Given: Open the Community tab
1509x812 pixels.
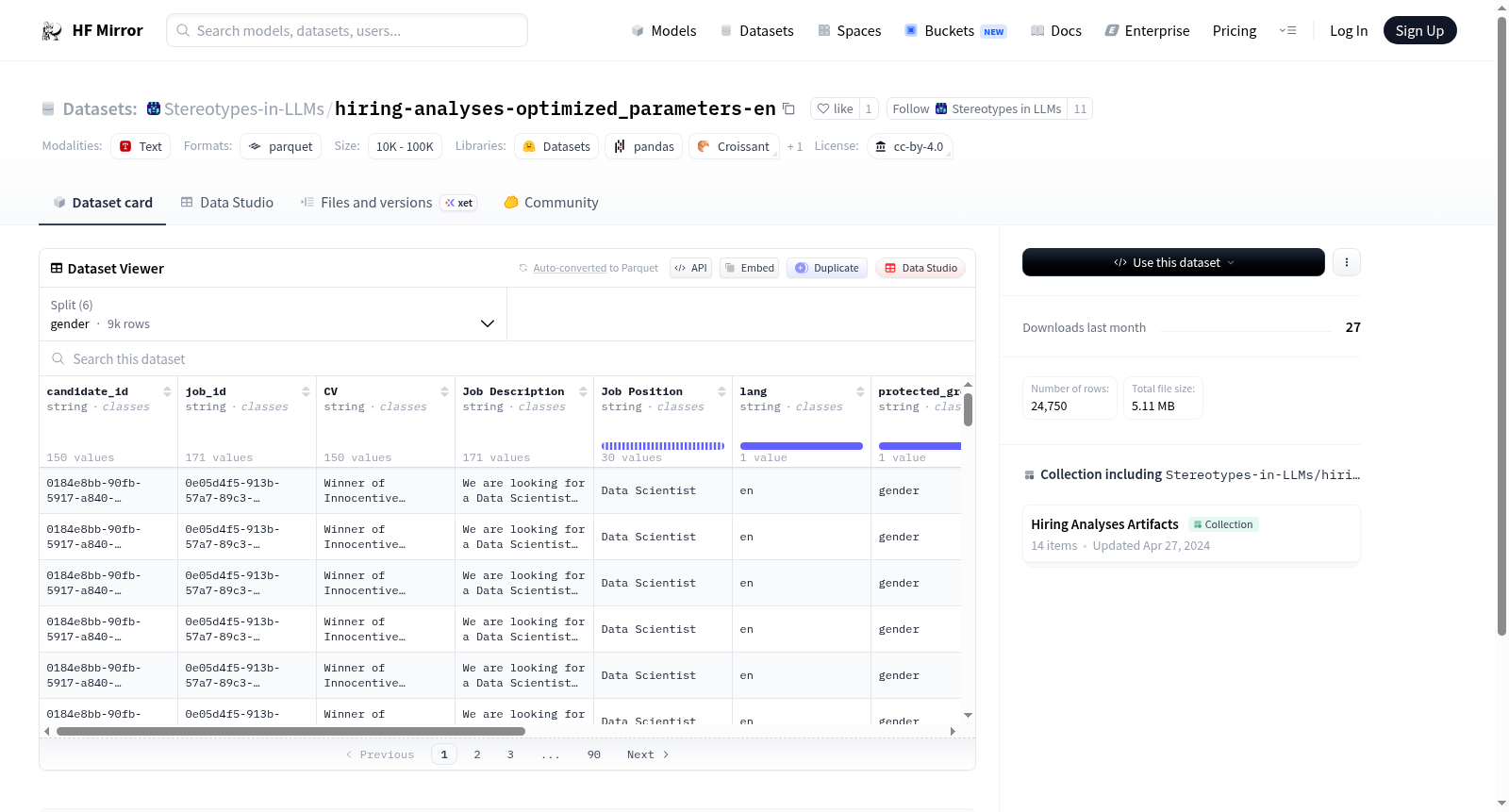Looking at the screenshot, I should (x=552, y=203).
